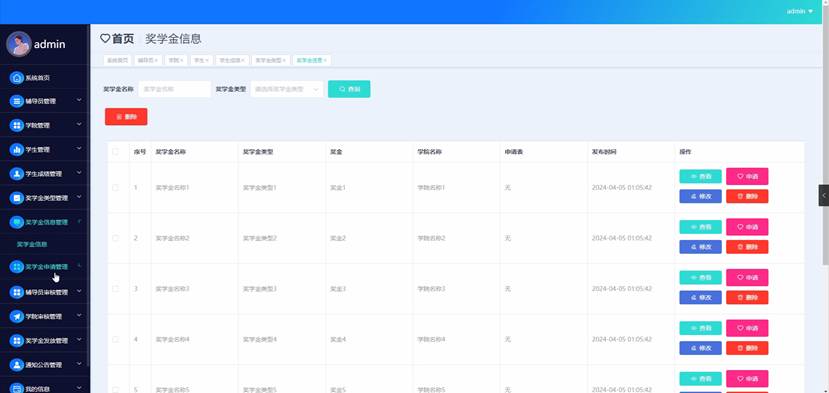This screenshot has height=393, width=829.
Task: Click the 奖学金申请管理 grid icon
Action: [x=17, y=267]
